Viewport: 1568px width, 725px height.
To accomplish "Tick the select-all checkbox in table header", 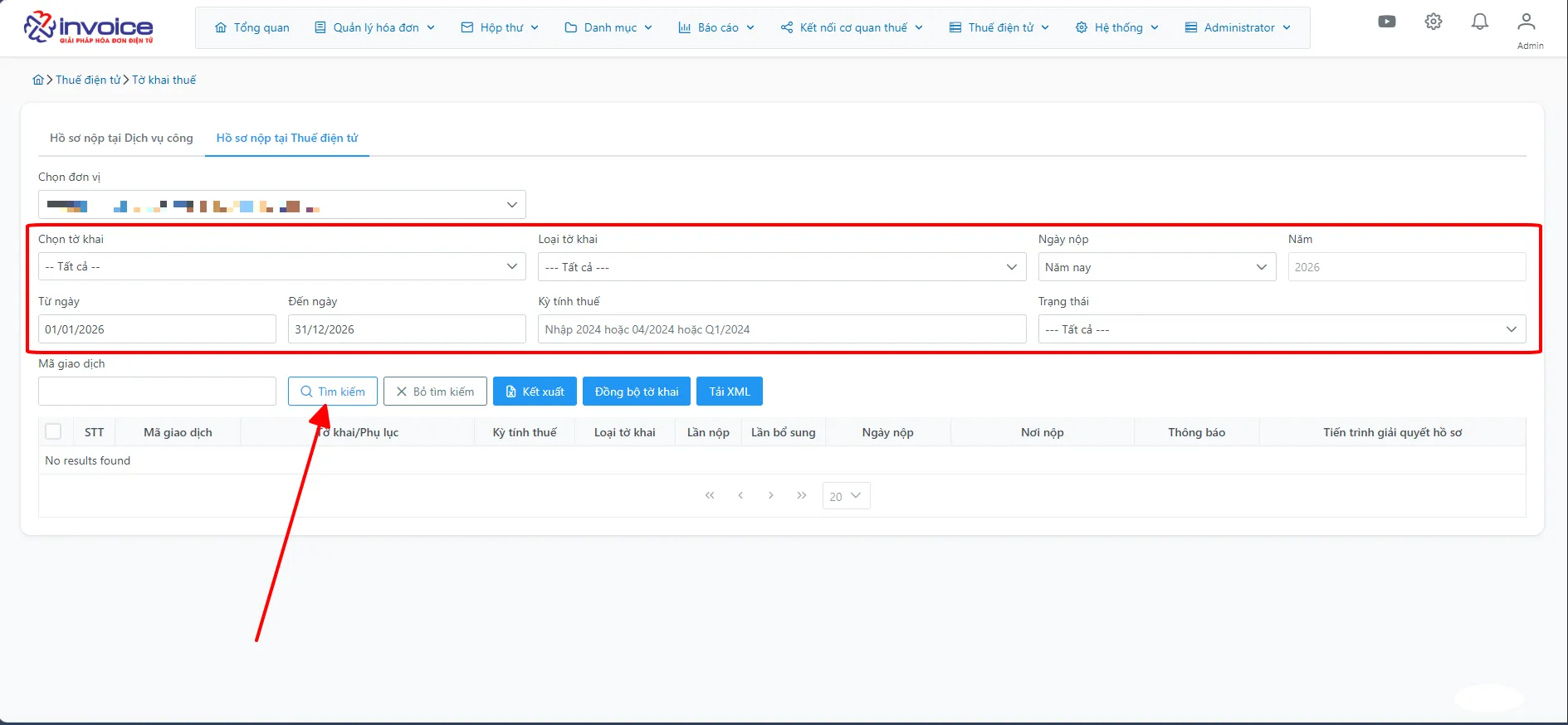I will click(53, 431).
